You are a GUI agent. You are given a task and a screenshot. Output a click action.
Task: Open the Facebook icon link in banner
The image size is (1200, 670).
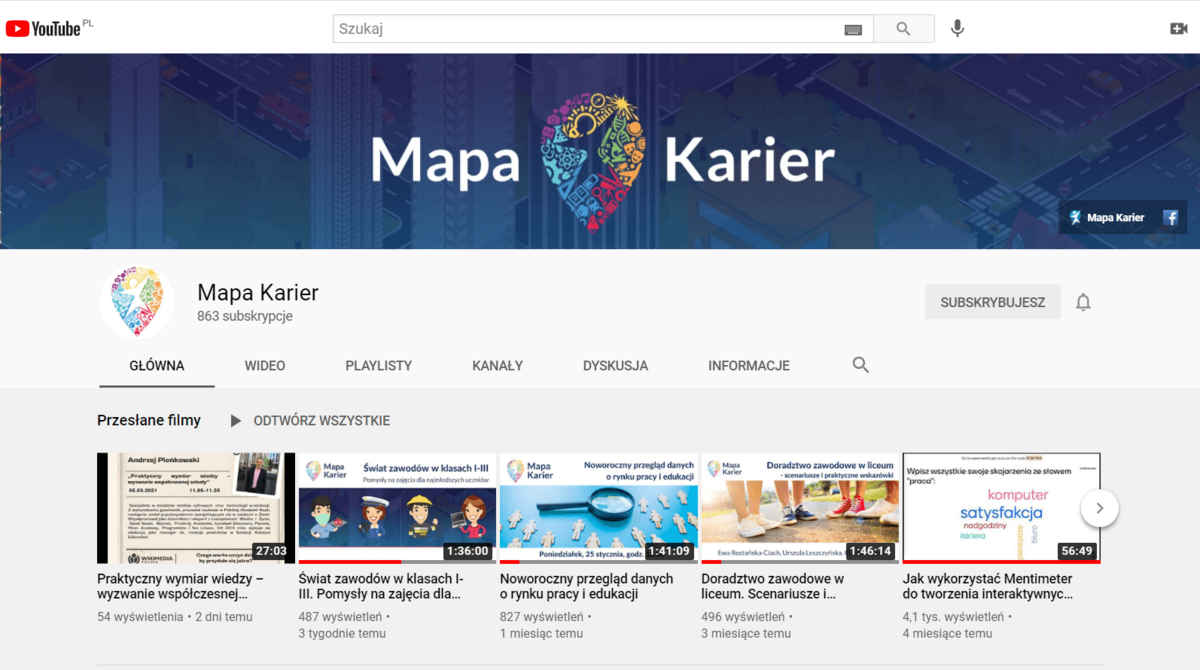[1170, 217]
